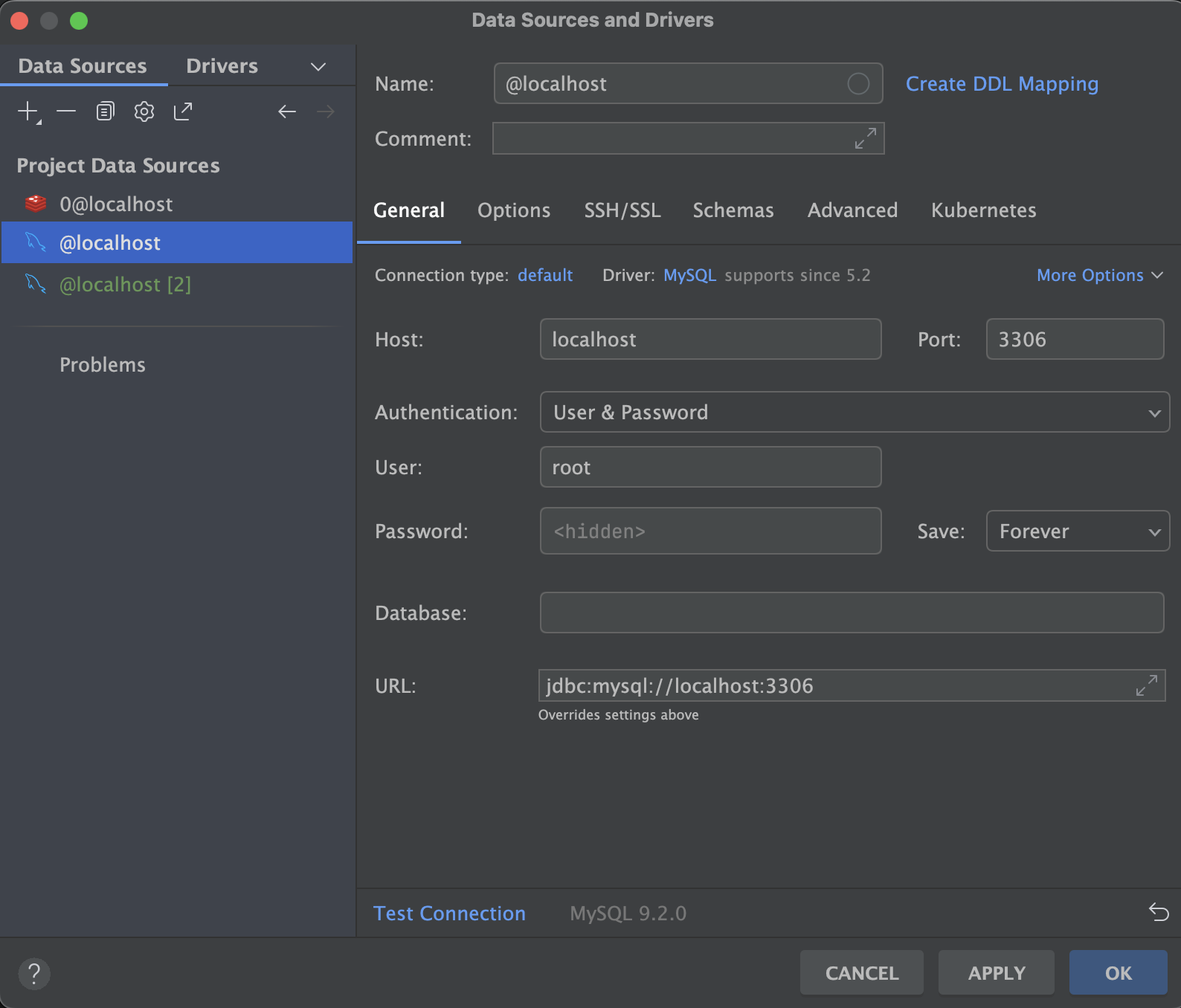This screenshot has height=1008, width=1181.
Task: Open data source settings gear icon
Action: coord(144,112)
